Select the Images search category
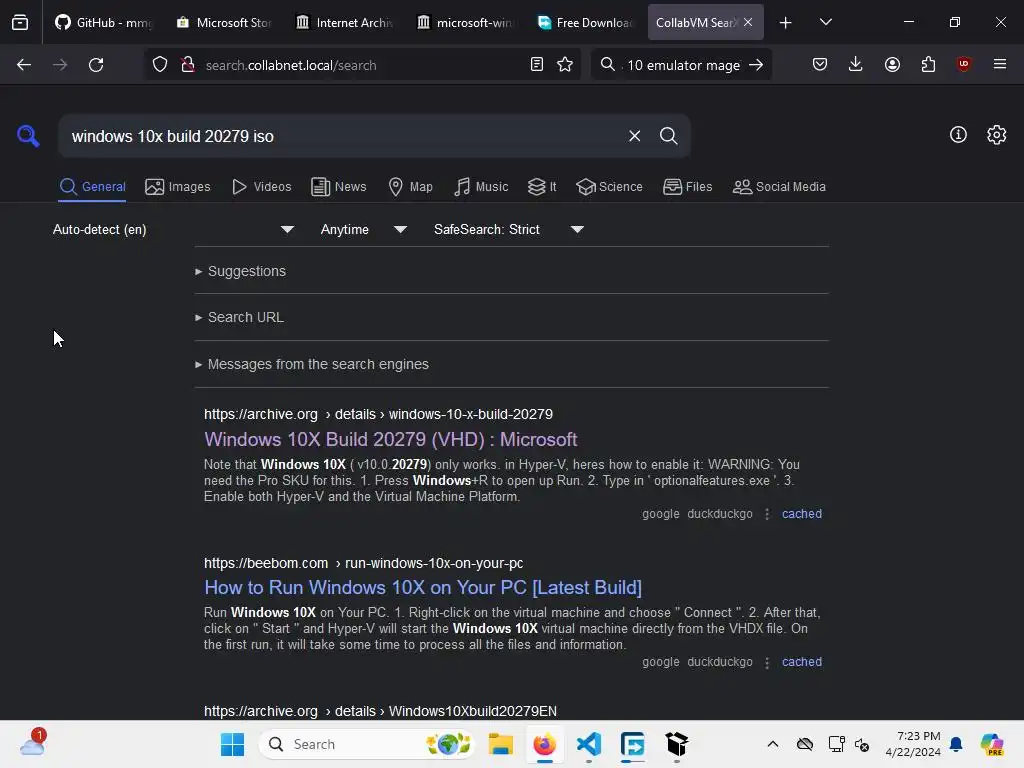The image size is (1024, 768). pos(178,187)
